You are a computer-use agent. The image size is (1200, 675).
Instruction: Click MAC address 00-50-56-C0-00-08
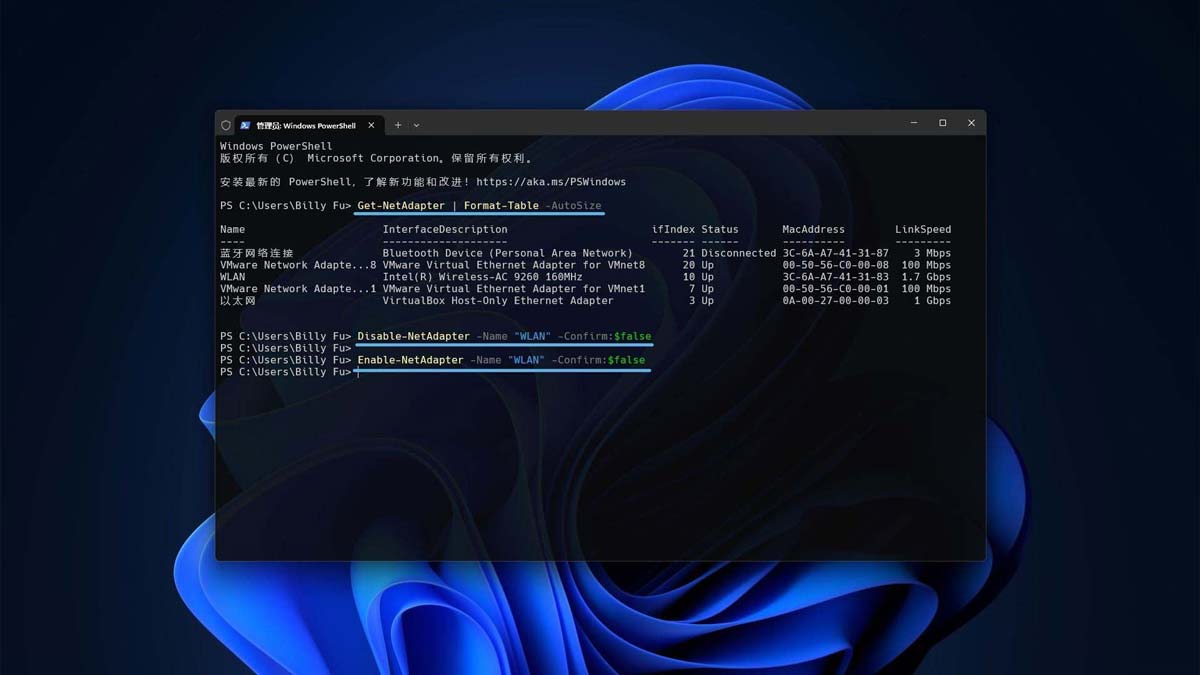coord(835,265)
